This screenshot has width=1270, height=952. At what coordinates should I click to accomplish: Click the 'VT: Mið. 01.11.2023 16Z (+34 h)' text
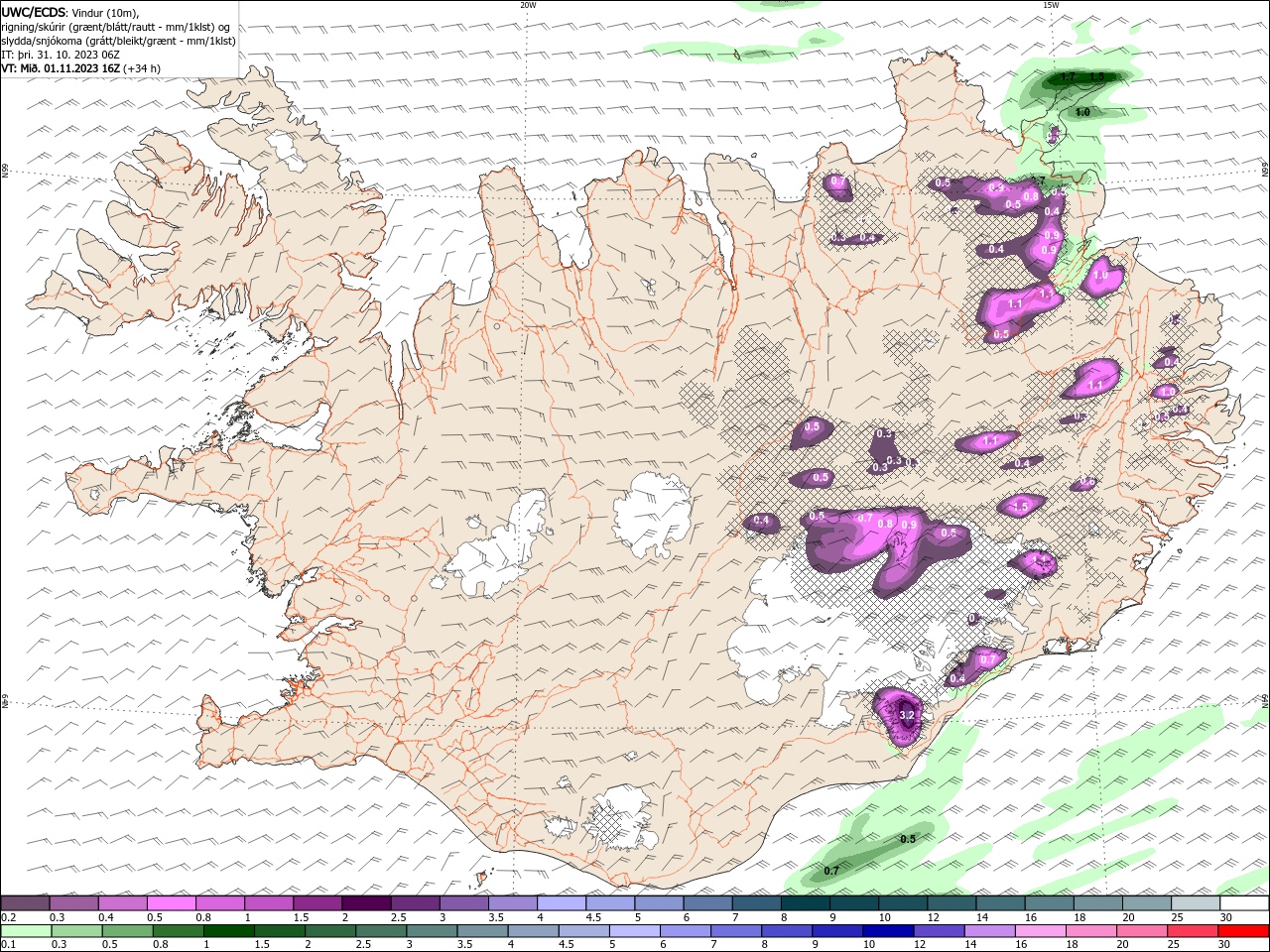pyautogui.click(x=81, y=68)
